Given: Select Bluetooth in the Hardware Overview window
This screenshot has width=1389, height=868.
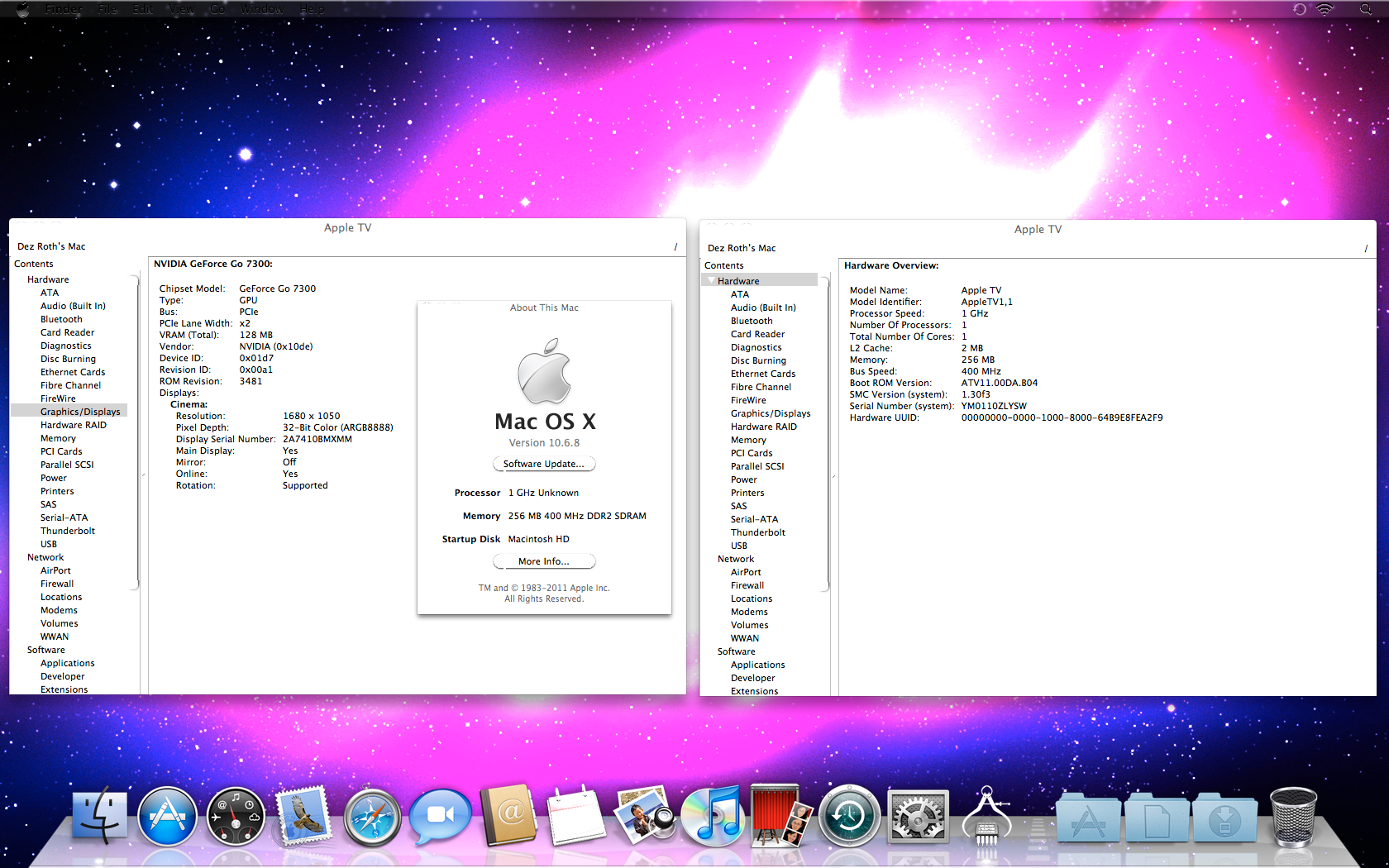Looking at the screenshot, I should coord(752,321).
